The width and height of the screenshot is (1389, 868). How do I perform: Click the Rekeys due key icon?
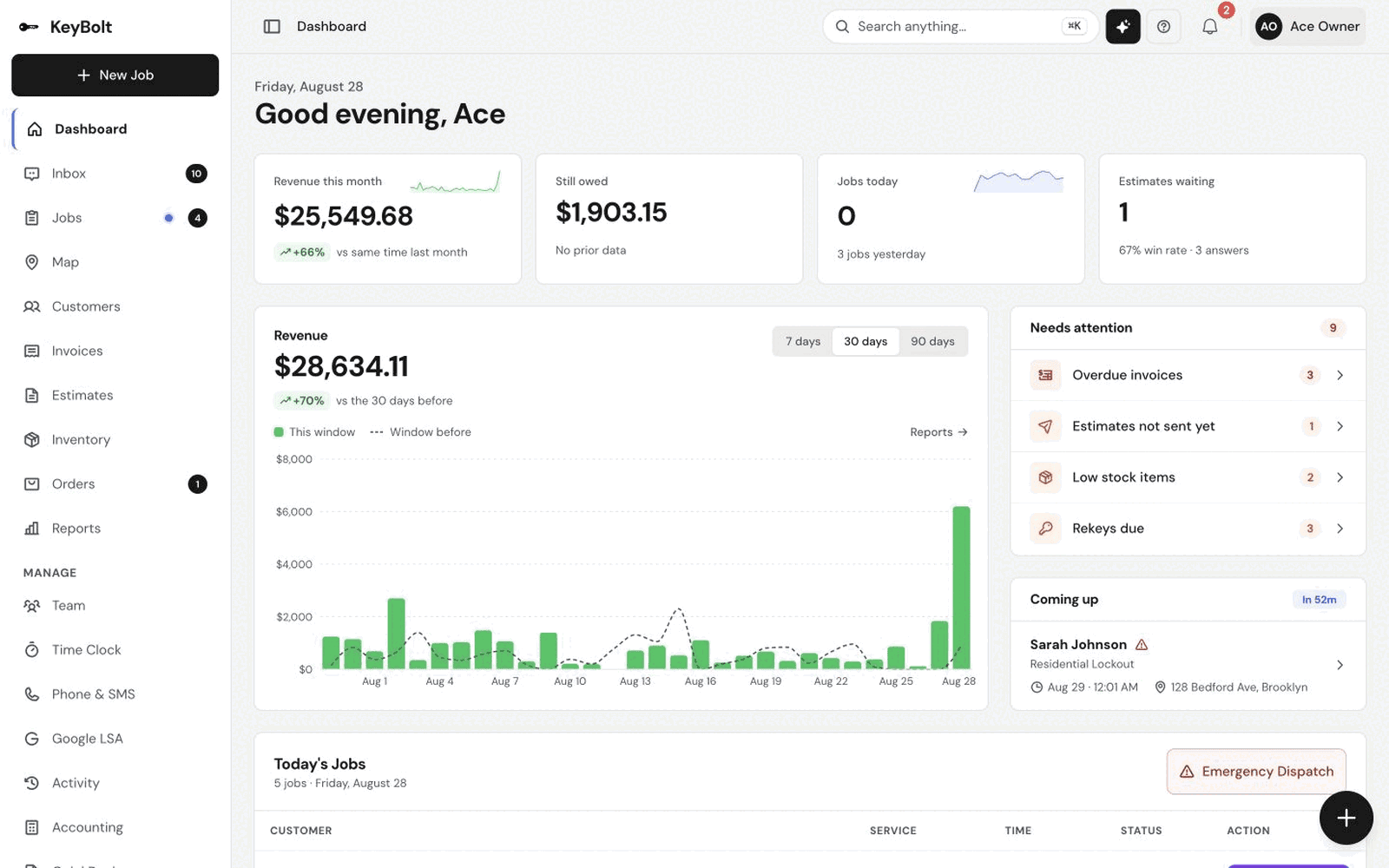[x=1045, y=529]
